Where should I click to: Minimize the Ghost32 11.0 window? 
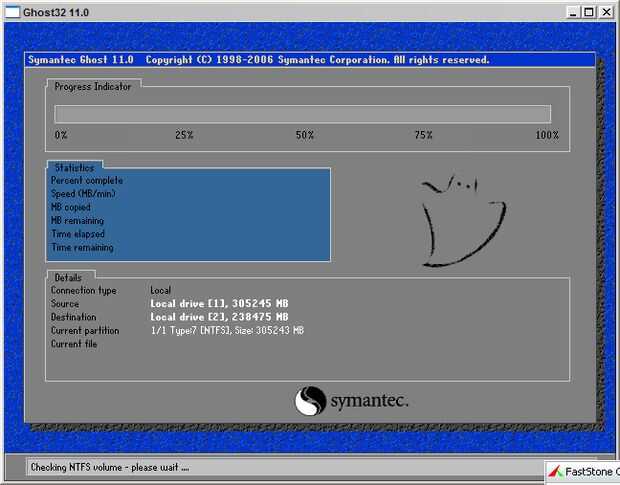[573, 12]
